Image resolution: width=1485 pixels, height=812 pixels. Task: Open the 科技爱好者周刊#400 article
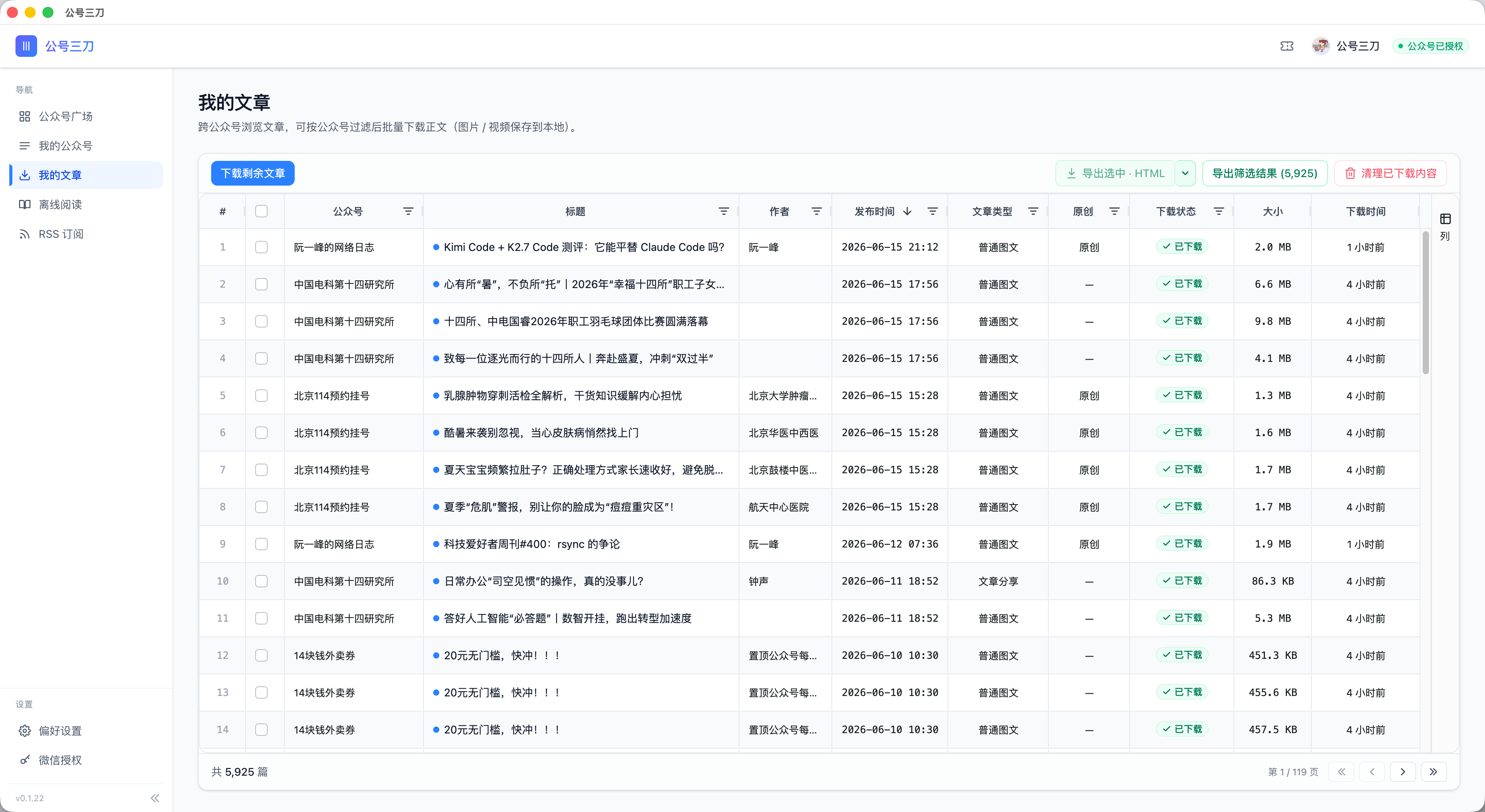coord(531,544)
